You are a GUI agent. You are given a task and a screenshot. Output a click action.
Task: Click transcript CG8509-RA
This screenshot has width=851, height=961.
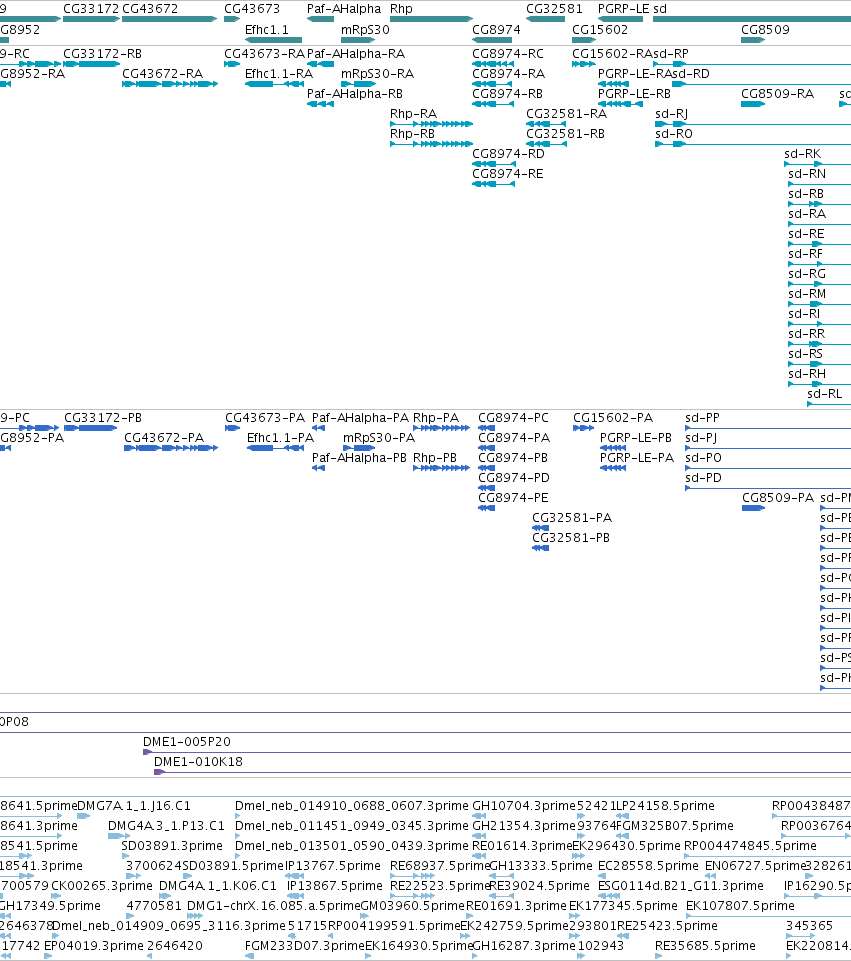777,94
